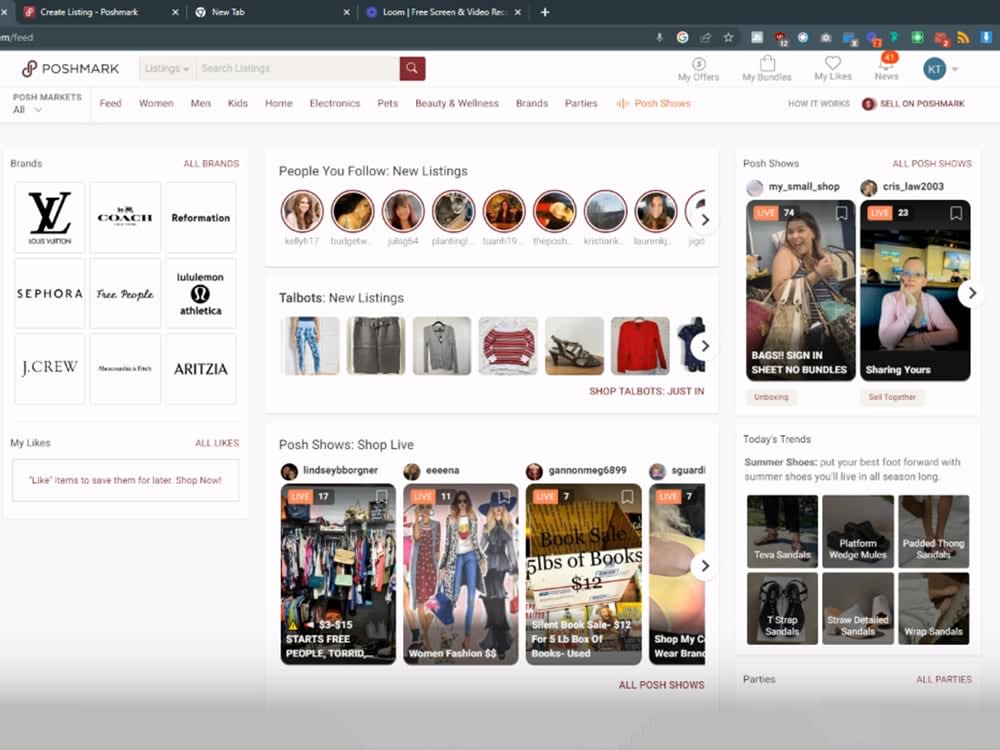Screen dimensions: 1000x750
Task: Open the Silent Book Sale live show
Action: click(x=584, y=574)
